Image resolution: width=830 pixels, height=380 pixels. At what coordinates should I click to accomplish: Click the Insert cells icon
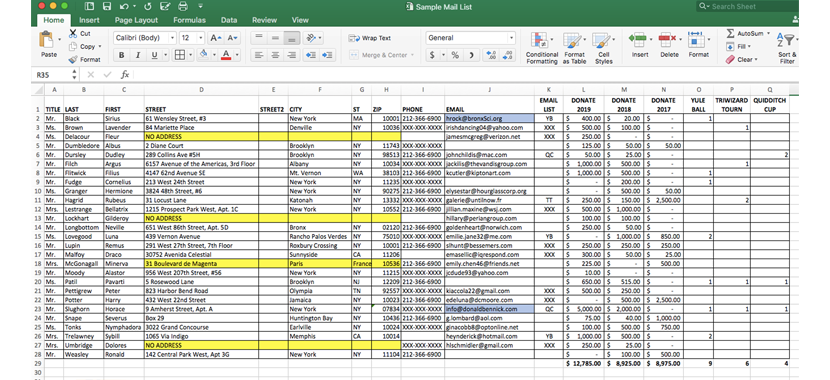point(637,39)
